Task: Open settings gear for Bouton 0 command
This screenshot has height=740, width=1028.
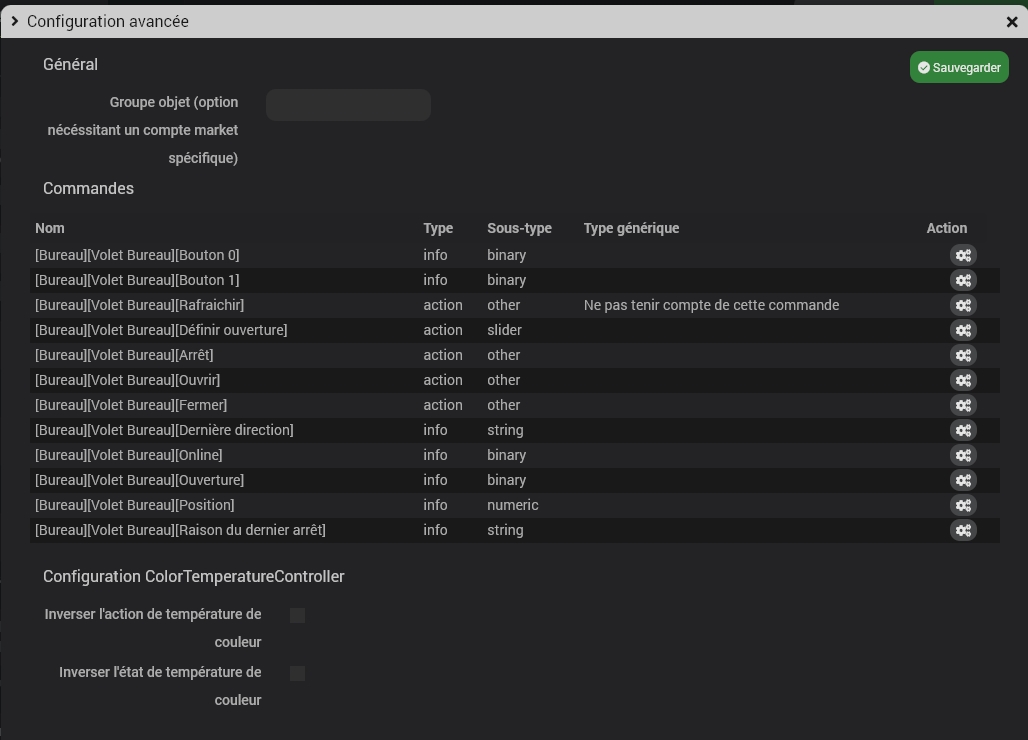Action: pyautogui.click(x=962, y=255)
